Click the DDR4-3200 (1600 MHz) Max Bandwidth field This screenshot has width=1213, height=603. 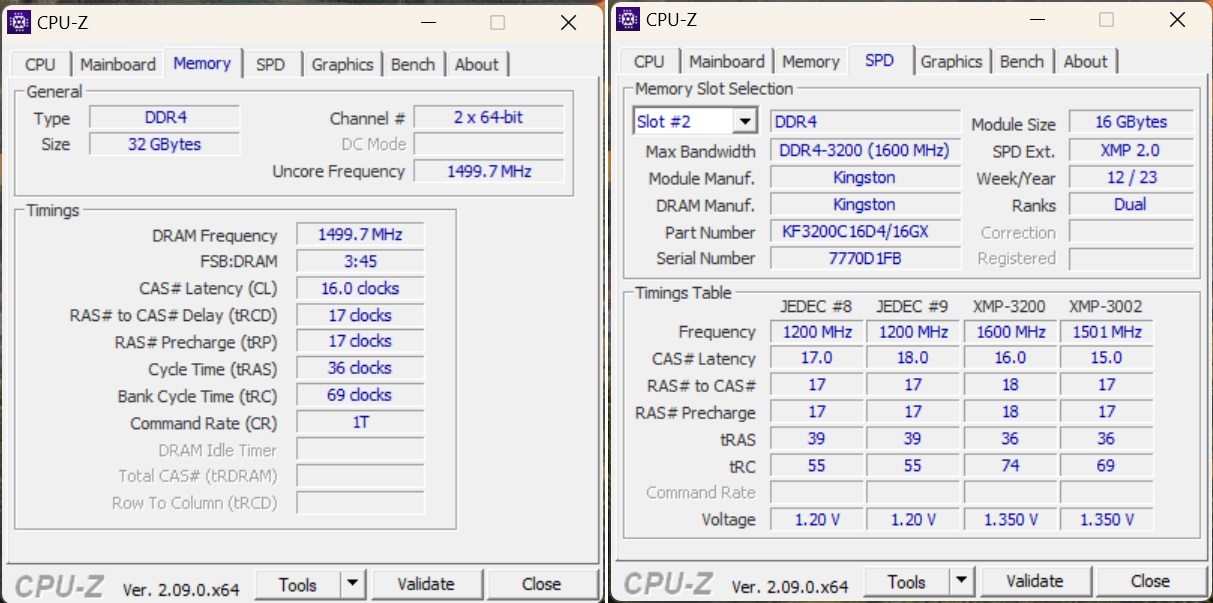[x=865, y=151]
